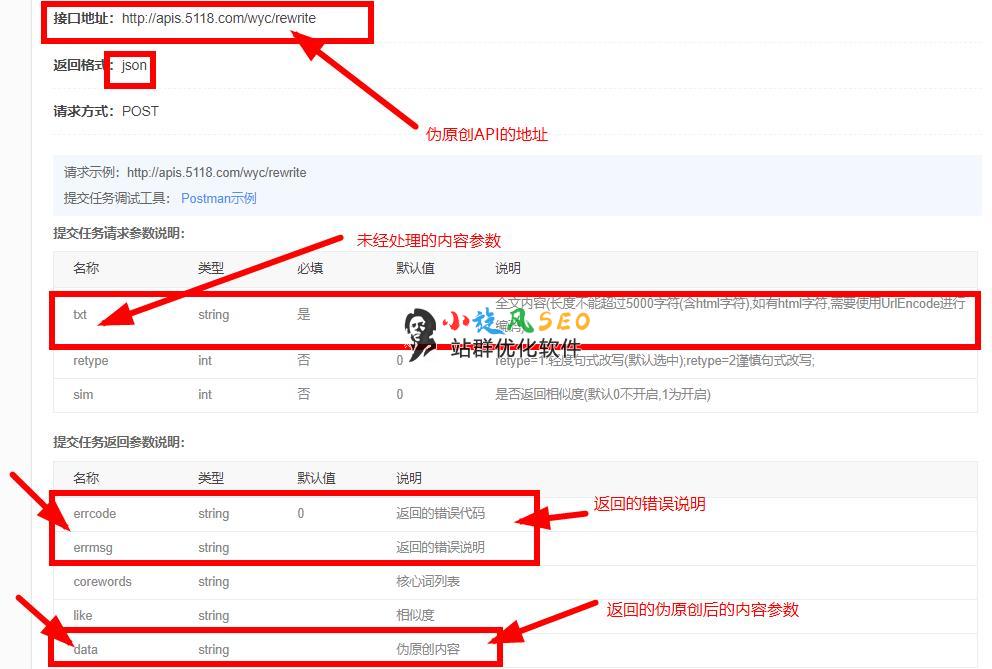Click the 提交任务返回参数说明 section heading

(x=119, y=442)
